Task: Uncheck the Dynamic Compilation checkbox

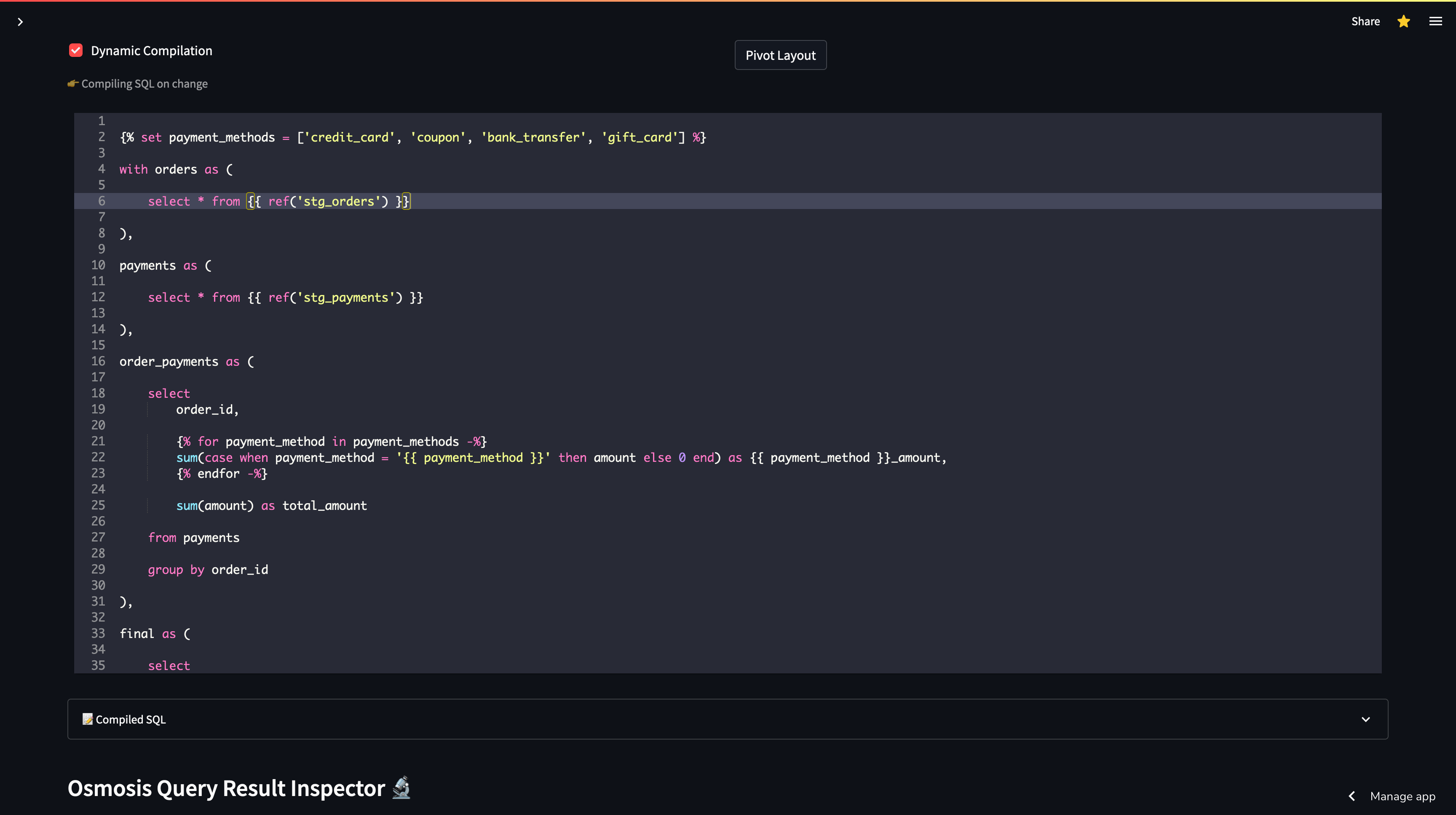Action: 76,50
